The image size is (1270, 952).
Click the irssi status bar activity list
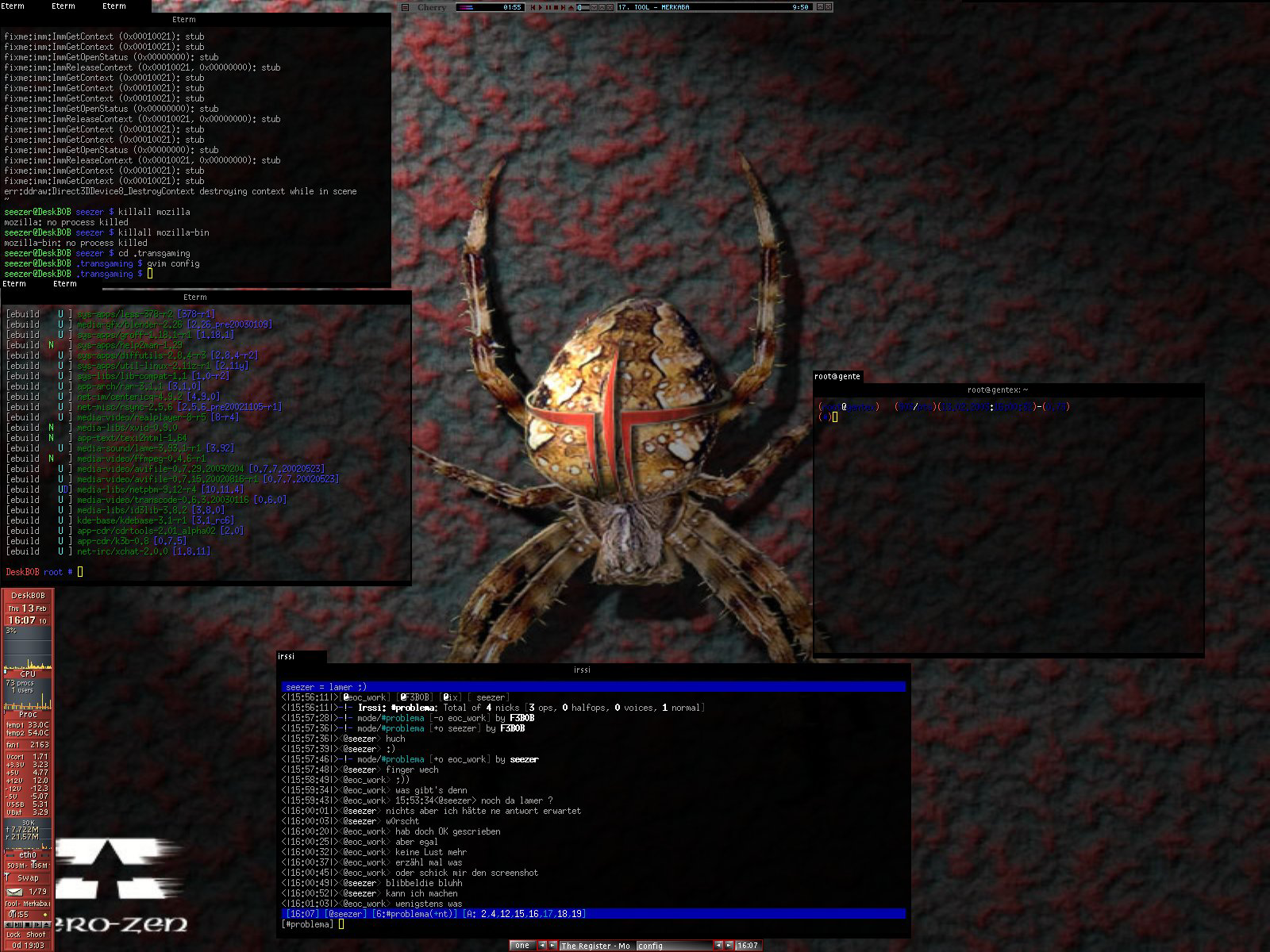pos(524,914)
